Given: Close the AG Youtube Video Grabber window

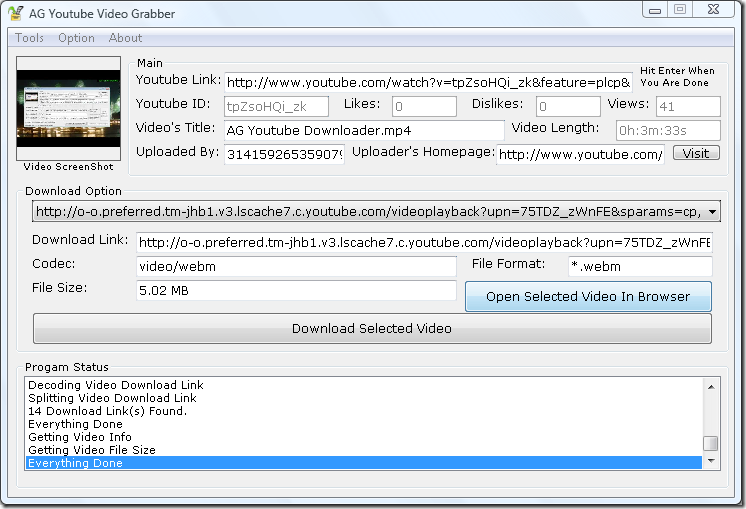Looking at the screenshot, I should [x=713, y=10].
